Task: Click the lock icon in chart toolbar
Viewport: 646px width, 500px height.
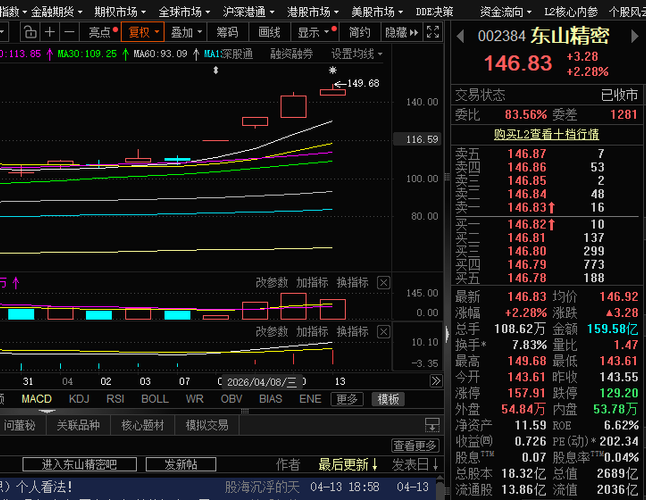Action: coord(30,32)
